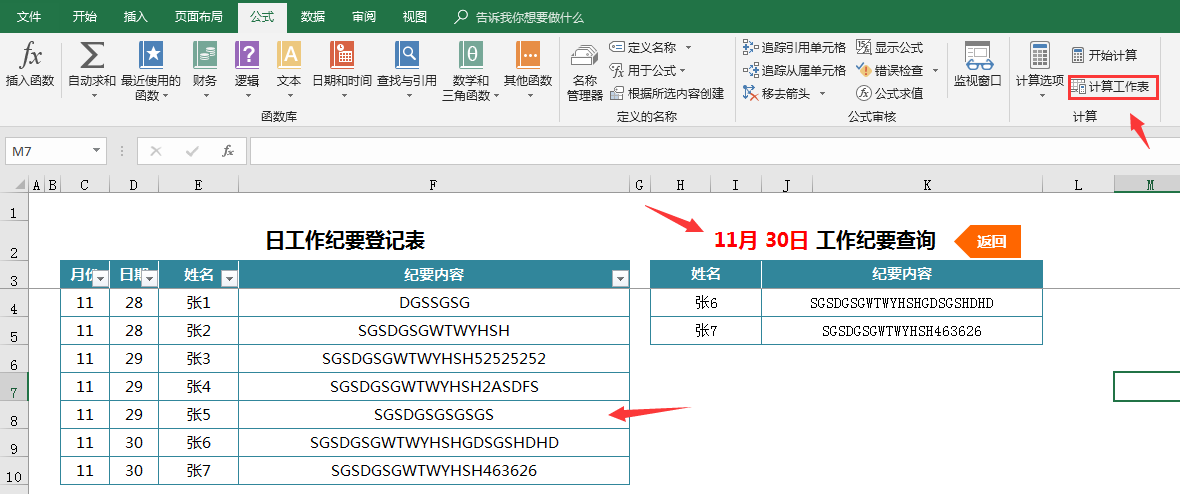Open the Text (文本) functions icon
The width and height of the screenshot is (1180, 494).
289,55
